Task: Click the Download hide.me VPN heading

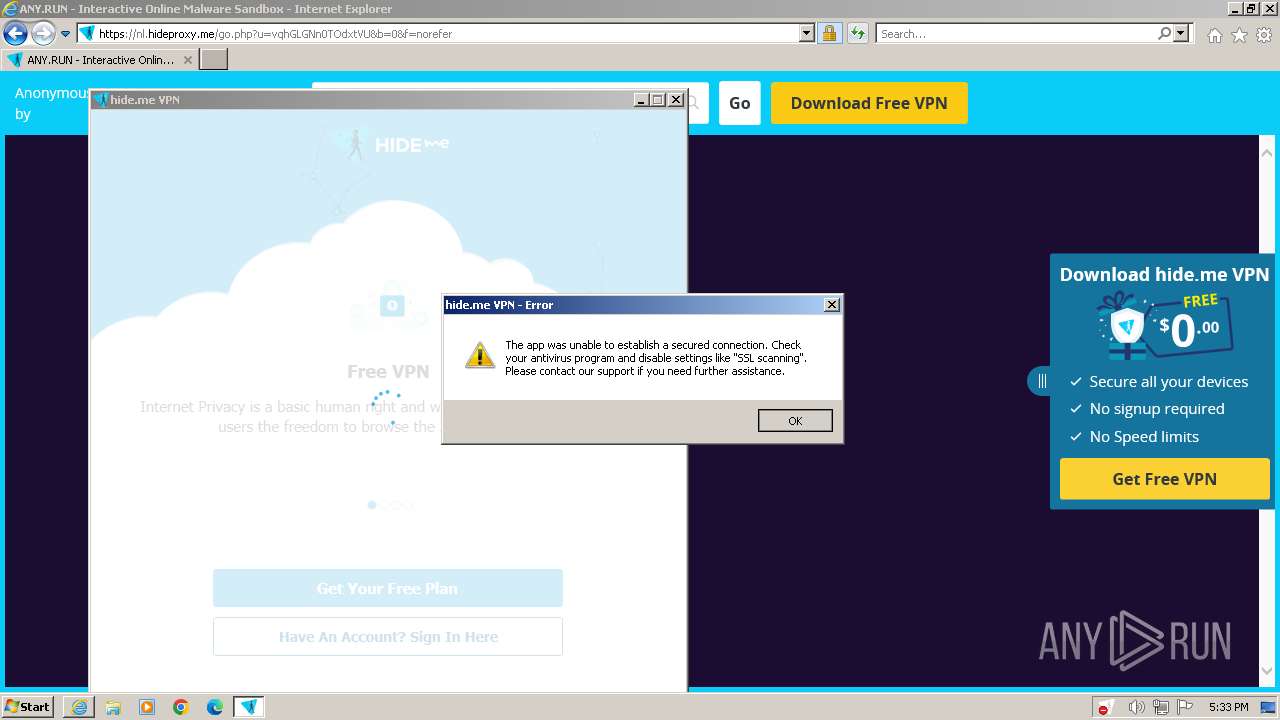Action: [1164, 274]
